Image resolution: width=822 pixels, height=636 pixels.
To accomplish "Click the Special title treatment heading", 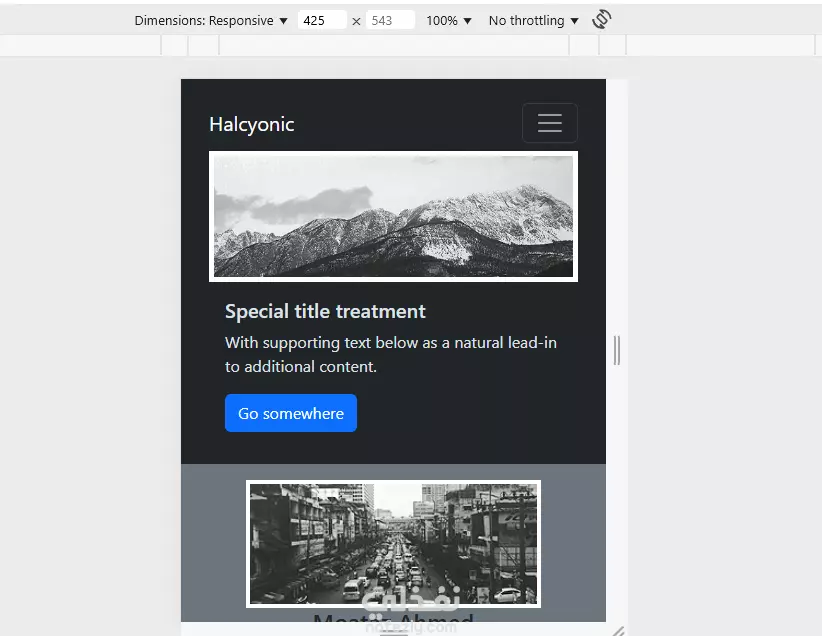I will pyautogui.click(x=325, y=311).
